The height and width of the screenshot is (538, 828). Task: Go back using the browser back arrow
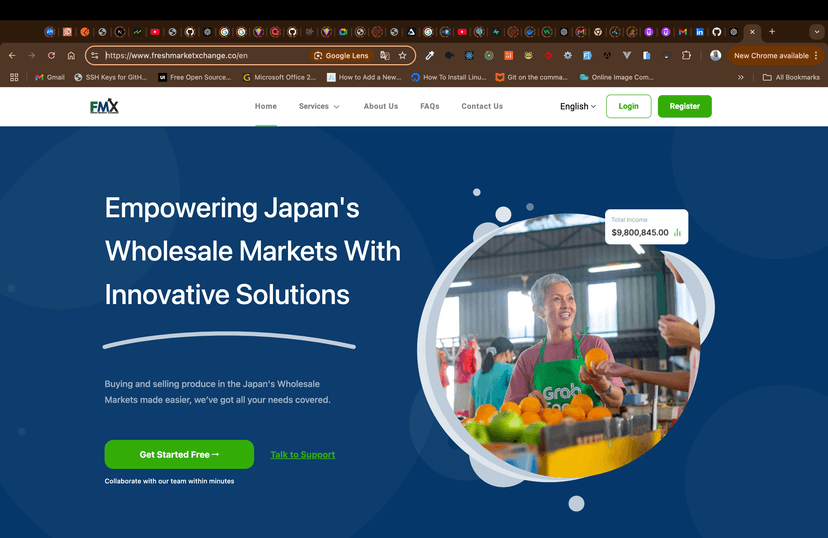[x=12, y=55]
